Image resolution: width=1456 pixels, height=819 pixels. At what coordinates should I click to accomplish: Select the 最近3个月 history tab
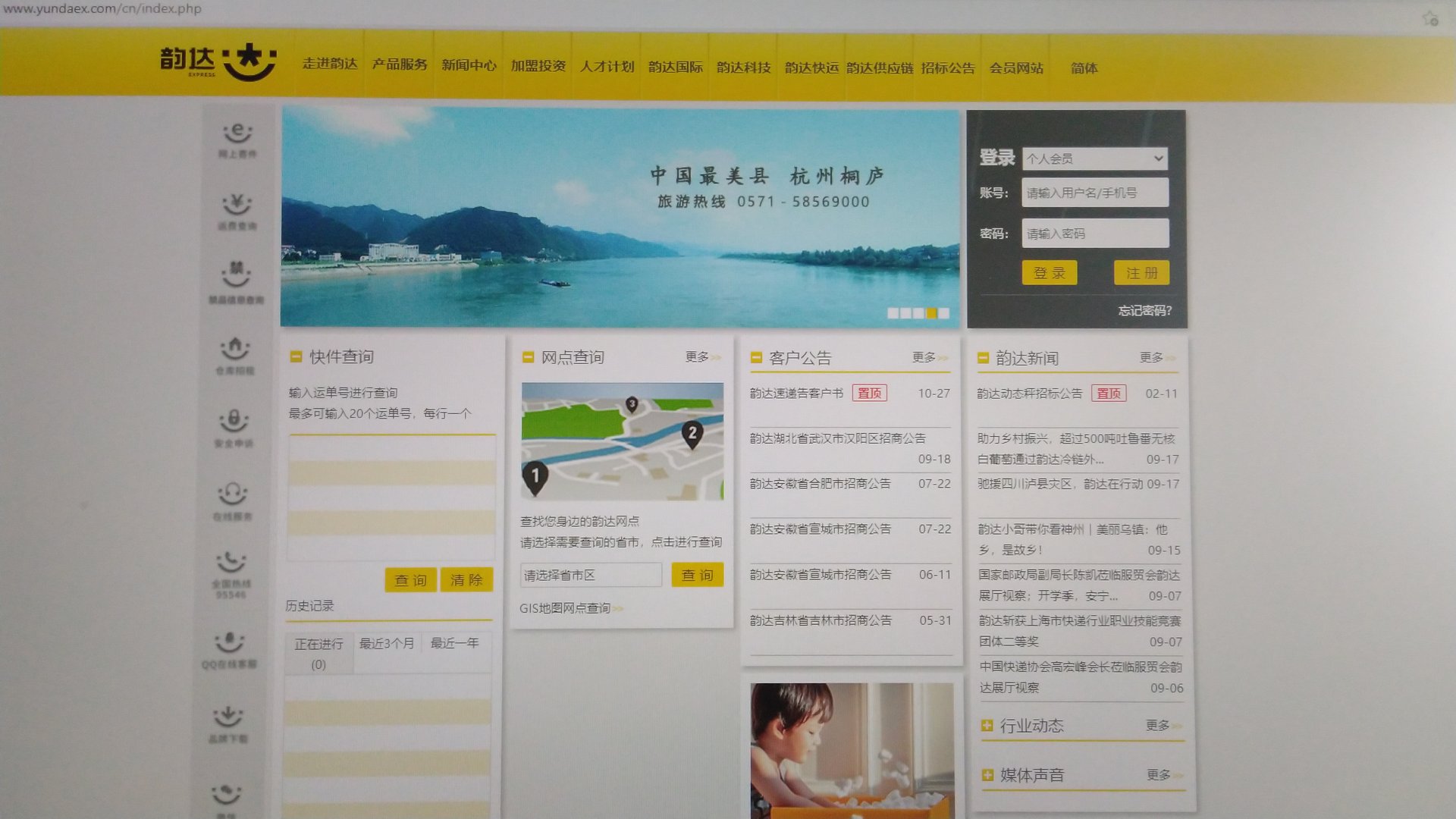click(x=388, y=642)
